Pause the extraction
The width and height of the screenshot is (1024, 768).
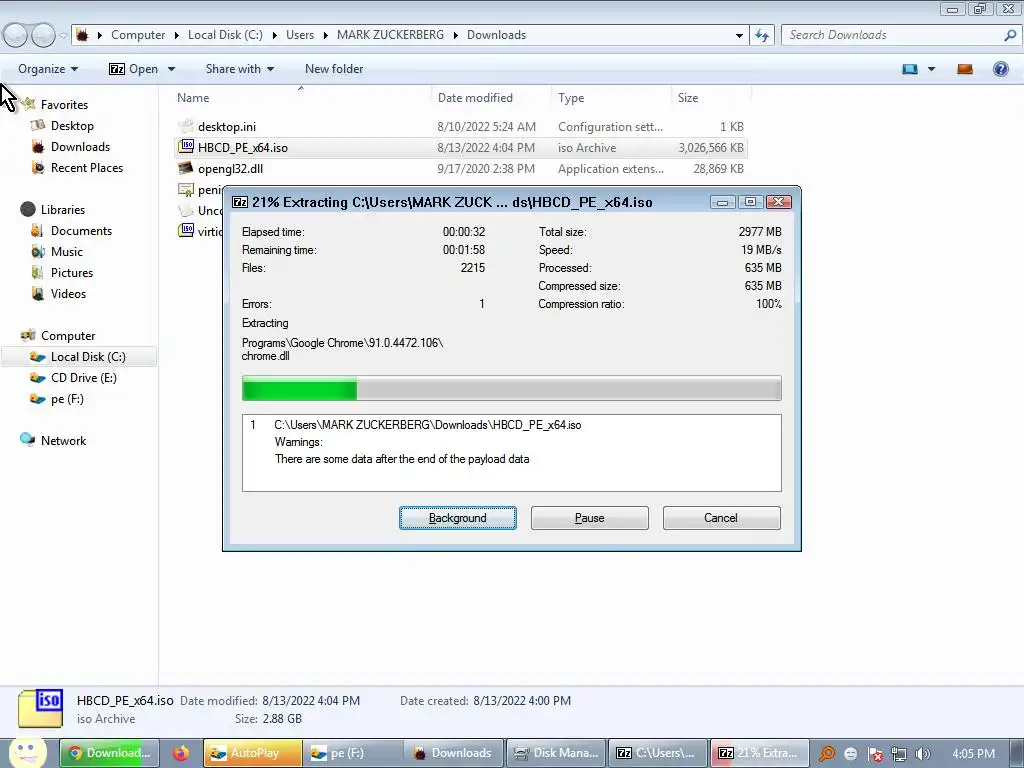pyautogui.click(x=590, y=518)
